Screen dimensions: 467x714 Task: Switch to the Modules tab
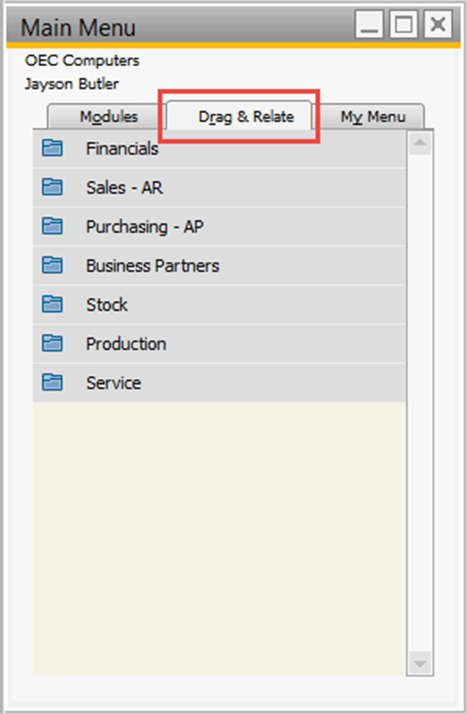pos(107,117)
